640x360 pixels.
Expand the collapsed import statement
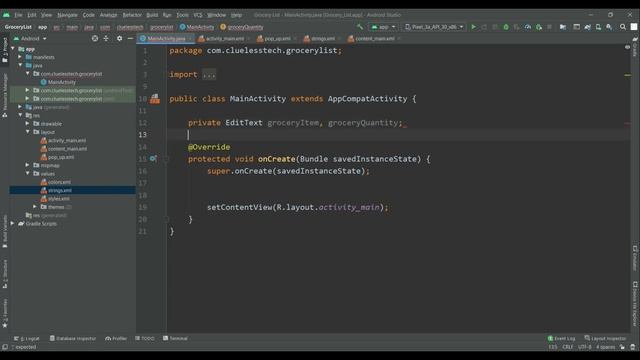click(209, 75)
